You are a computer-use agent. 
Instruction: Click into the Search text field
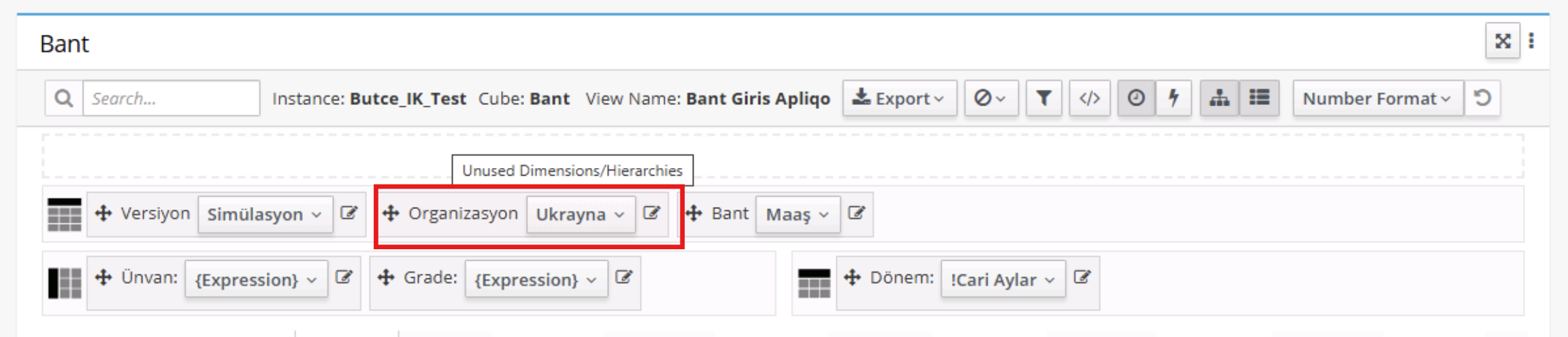pyautogui.click(x=171, y=99)
